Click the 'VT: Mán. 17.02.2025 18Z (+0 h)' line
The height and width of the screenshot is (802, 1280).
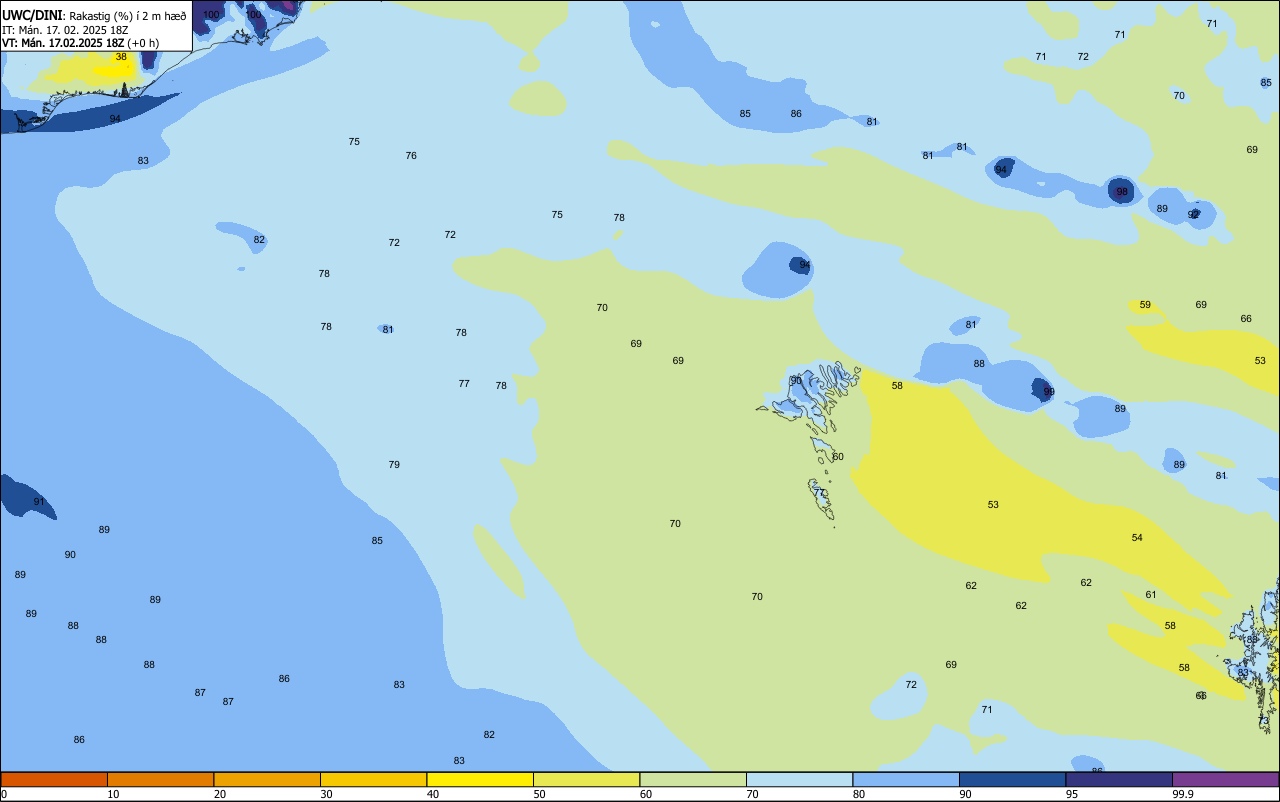pyautogui.click(x=80, y=43)
